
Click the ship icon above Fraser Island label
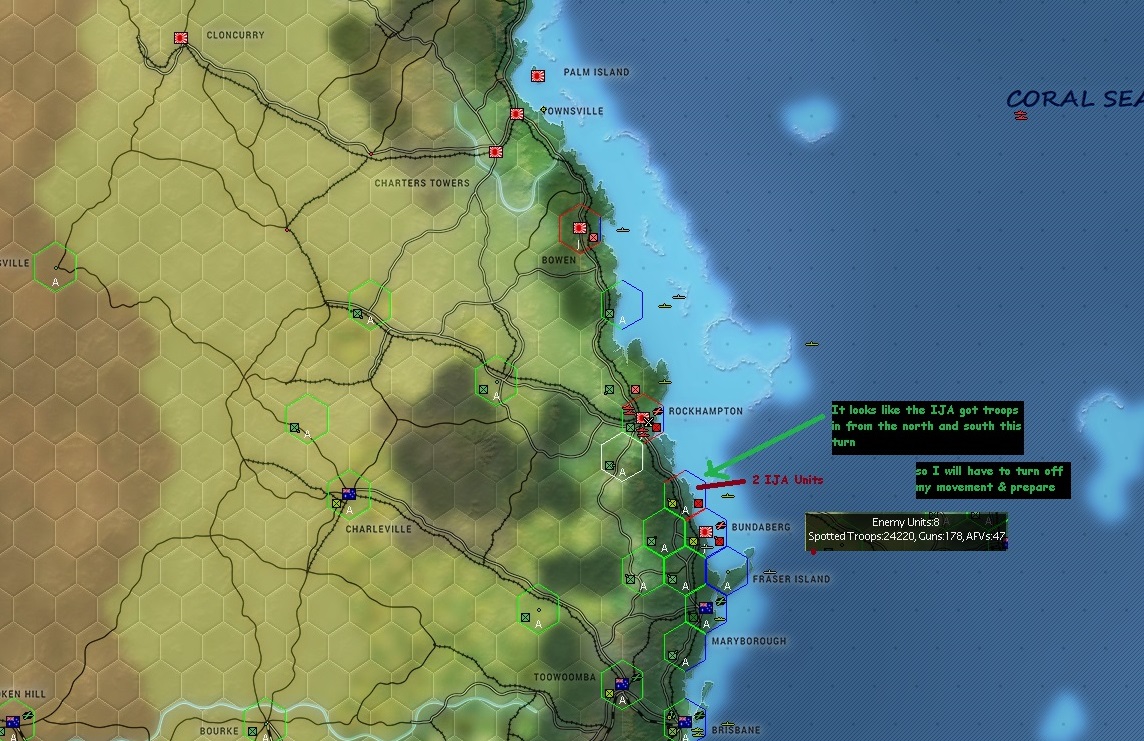pos(769,572)
